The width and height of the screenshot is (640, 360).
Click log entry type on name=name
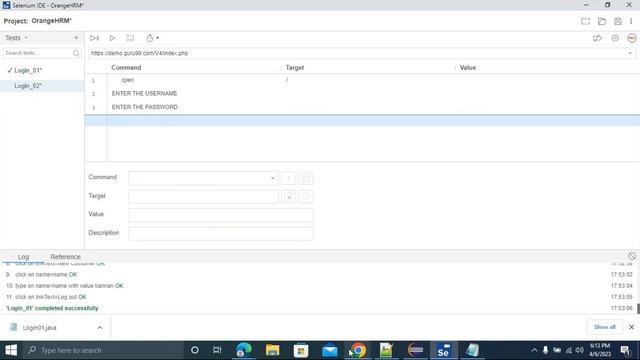click(64, 286)
